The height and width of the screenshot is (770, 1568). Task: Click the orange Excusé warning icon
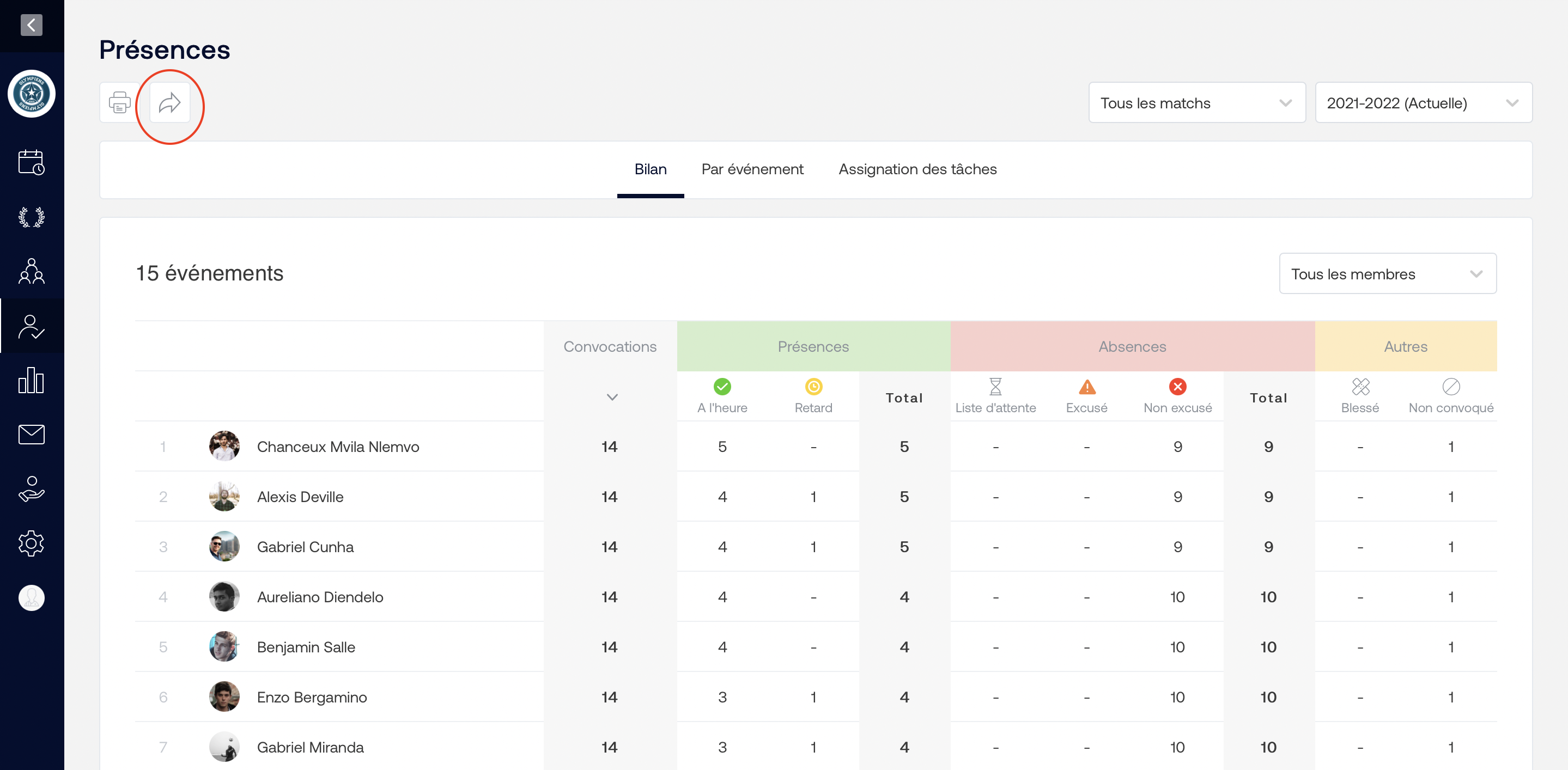1086,386
